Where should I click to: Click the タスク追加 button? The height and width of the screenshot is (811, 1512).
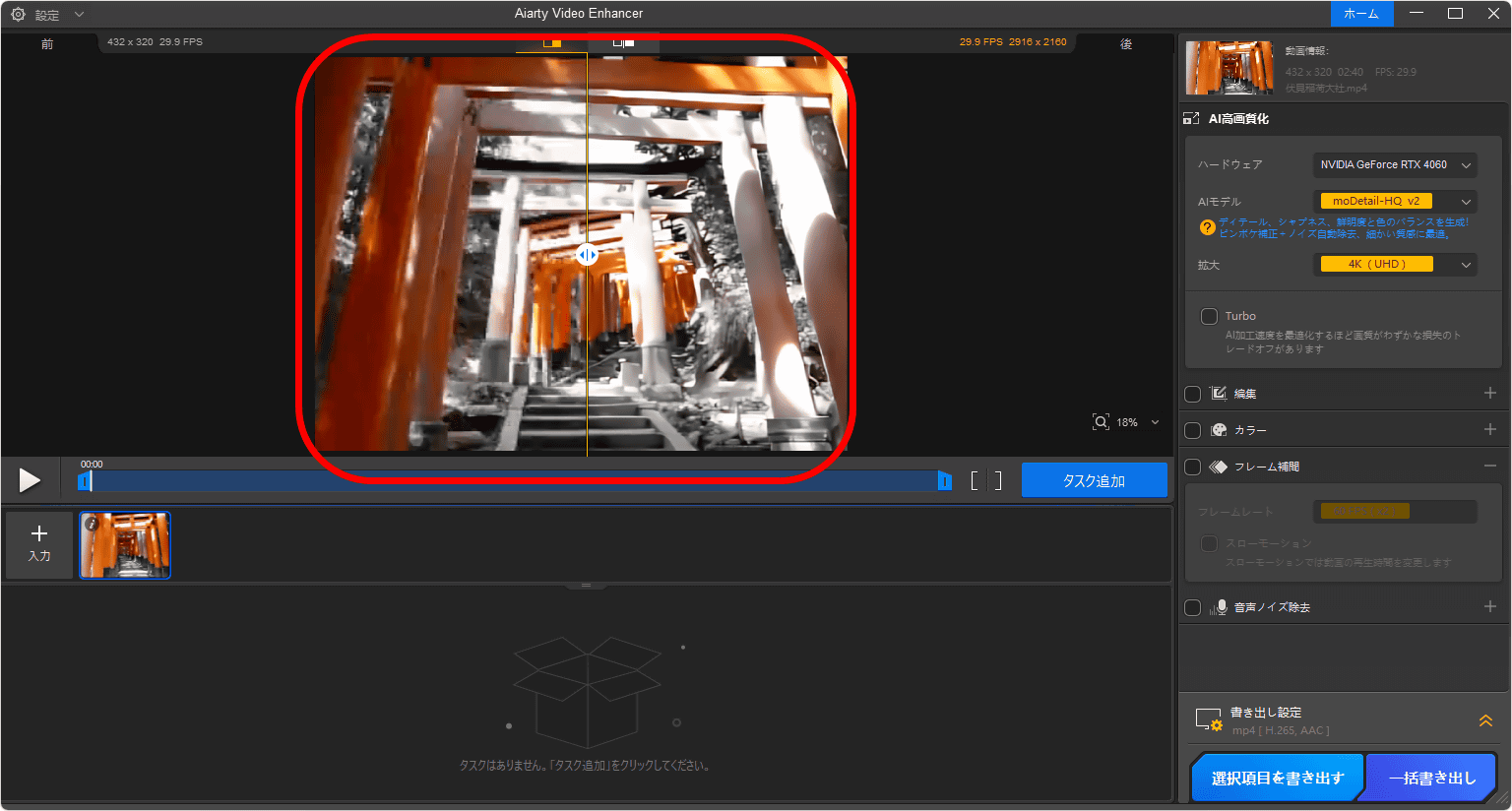pos(1094,480)
